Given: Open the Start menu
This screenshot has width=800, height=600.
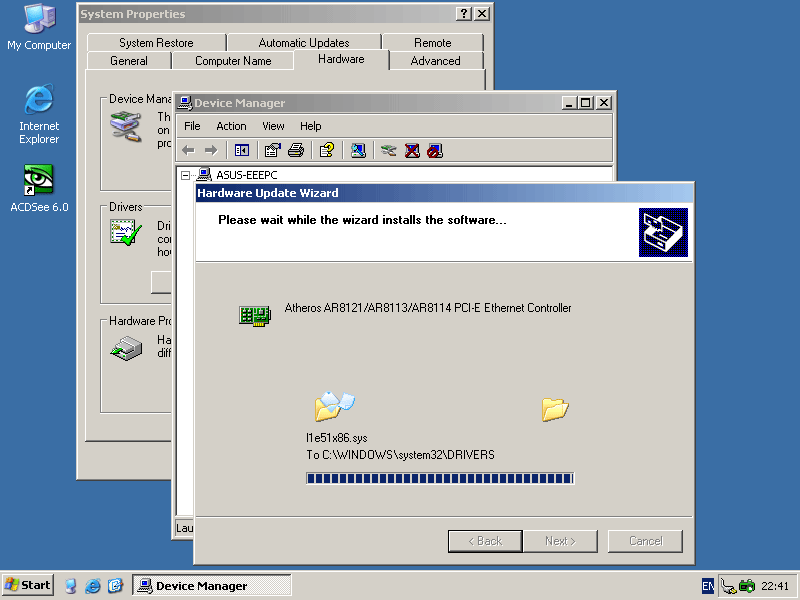Looking at the screenshot, I should point(28,585).
